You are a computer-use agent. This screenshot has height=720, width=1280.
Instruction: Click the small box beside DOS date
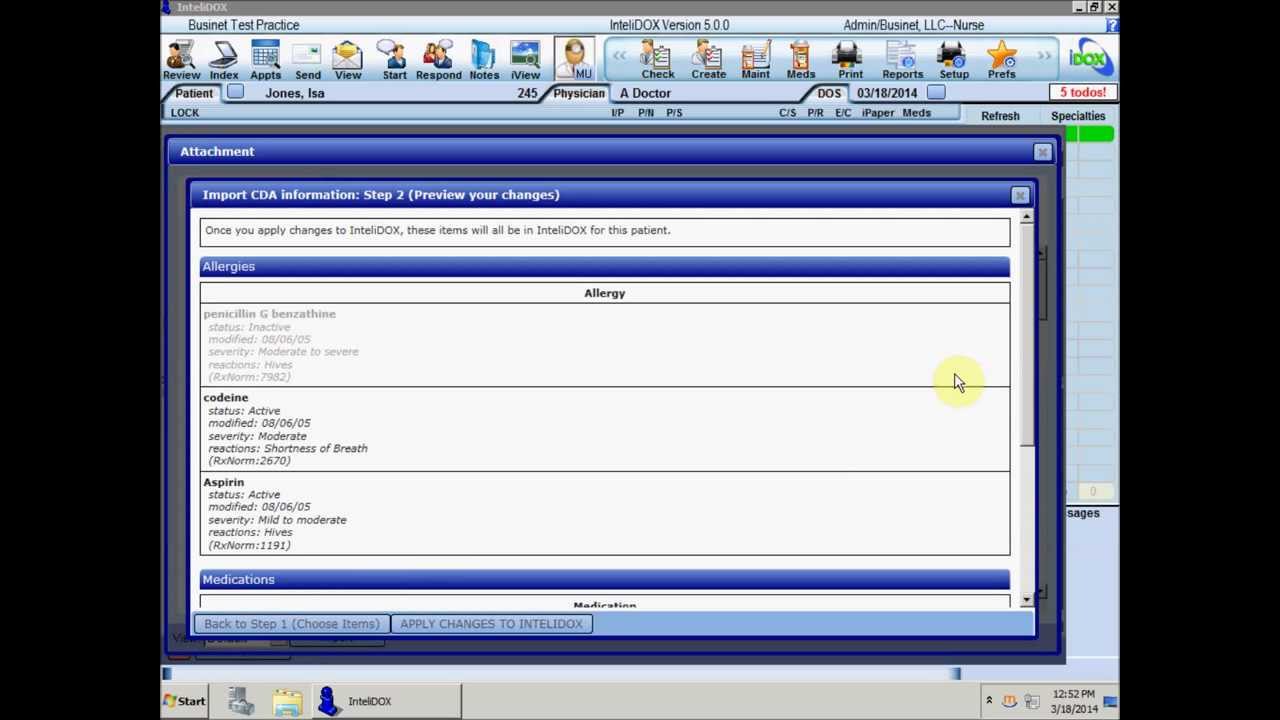click(936, 92)
